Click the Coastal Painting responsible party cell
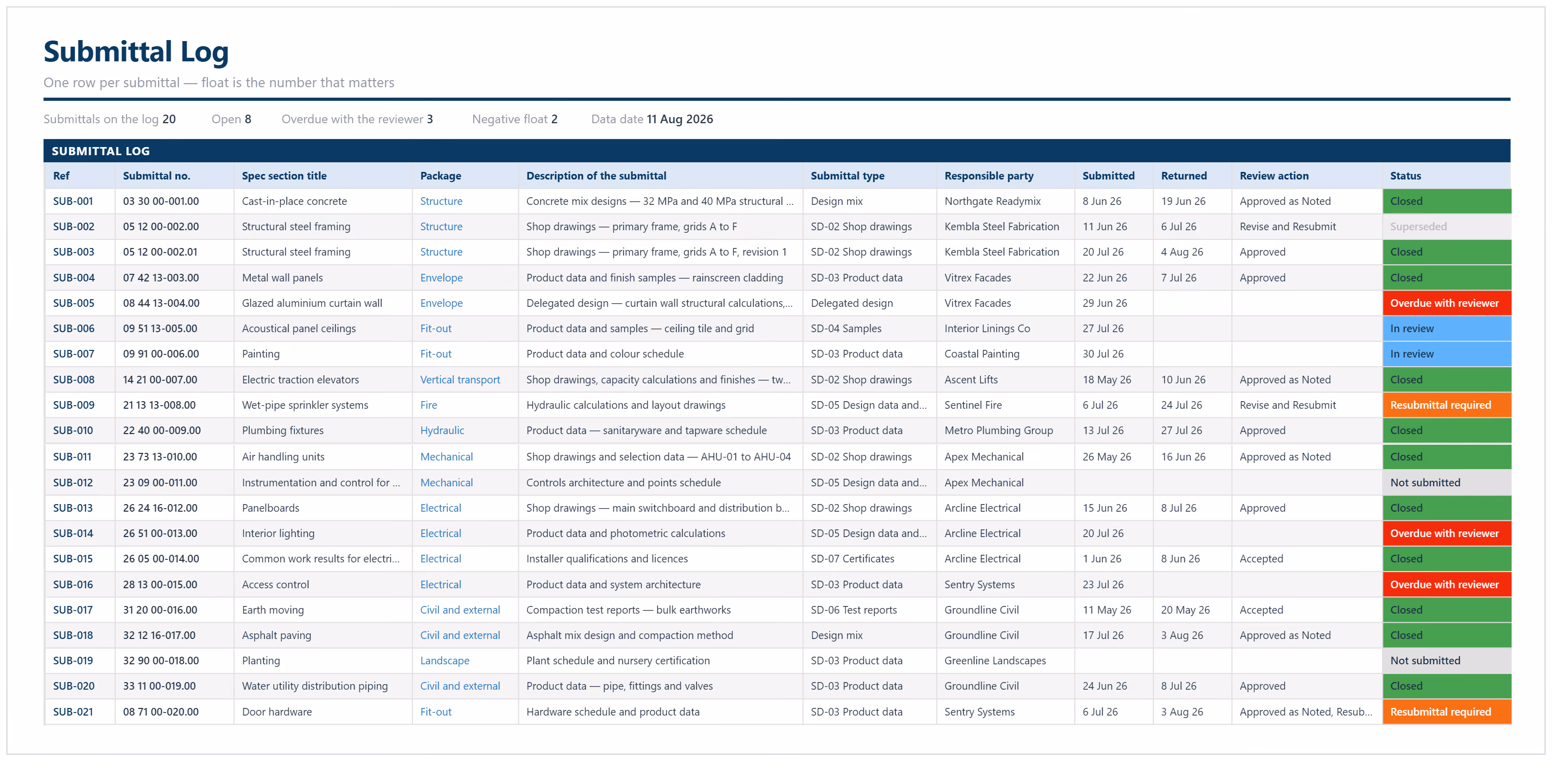 [1005, 354]
